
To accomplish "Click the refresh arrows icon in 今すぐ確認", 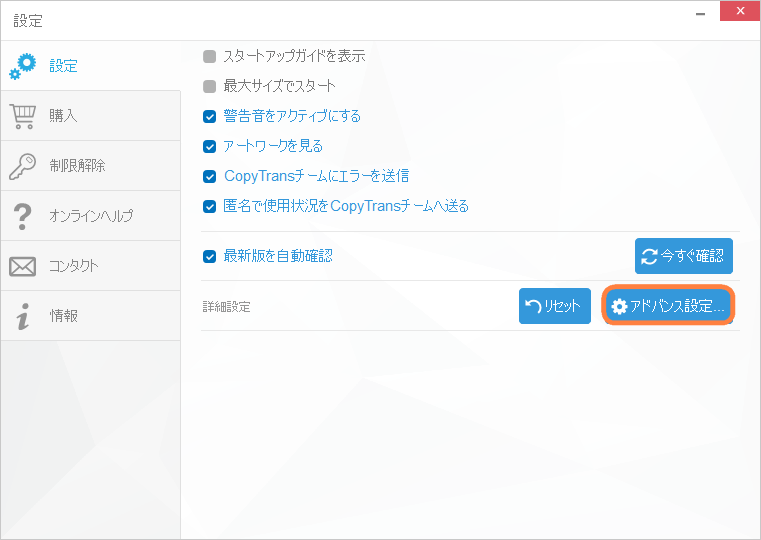I will pyautogui.click(x=649, y=256).
